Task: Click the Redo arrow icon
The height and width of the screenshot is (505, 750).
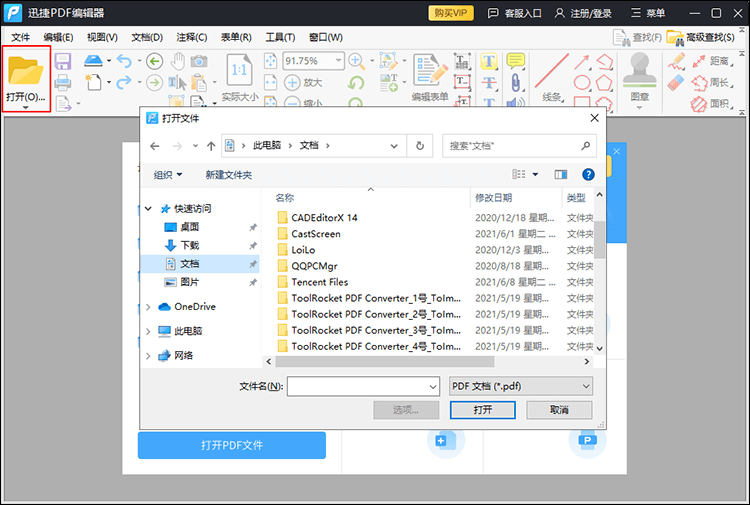Action: click(124, 82)
